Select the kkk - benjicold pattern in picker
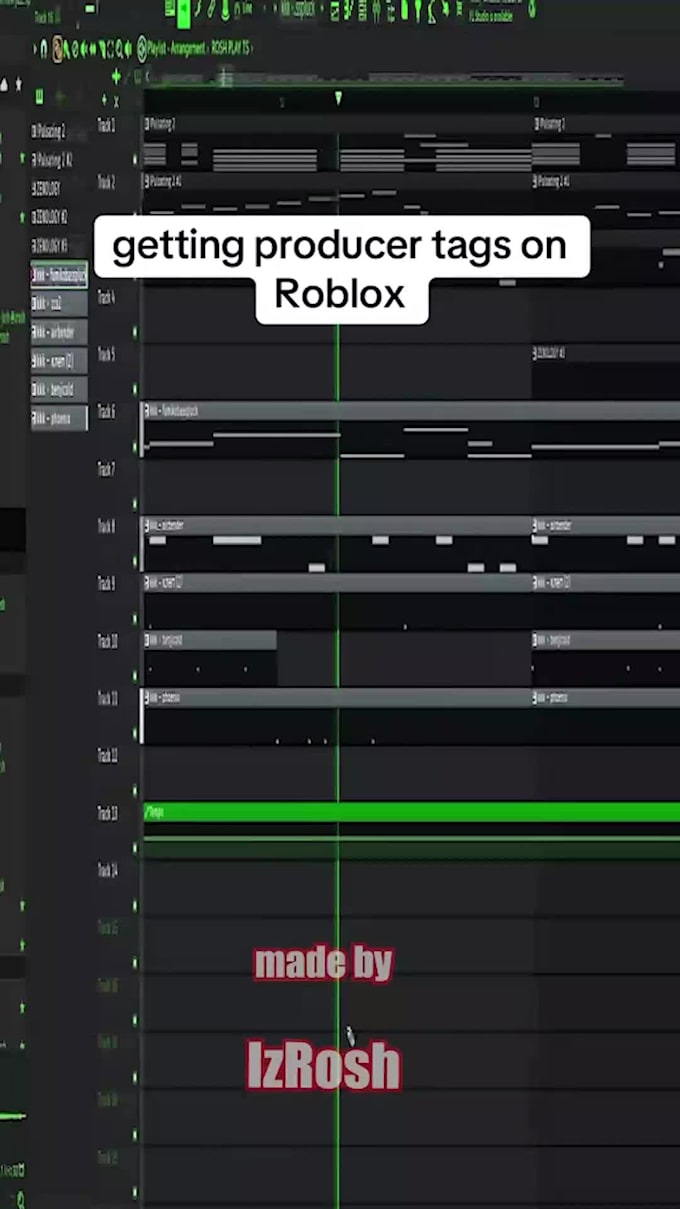Screen dimensions: 680x1209 (x=59, y=390)
